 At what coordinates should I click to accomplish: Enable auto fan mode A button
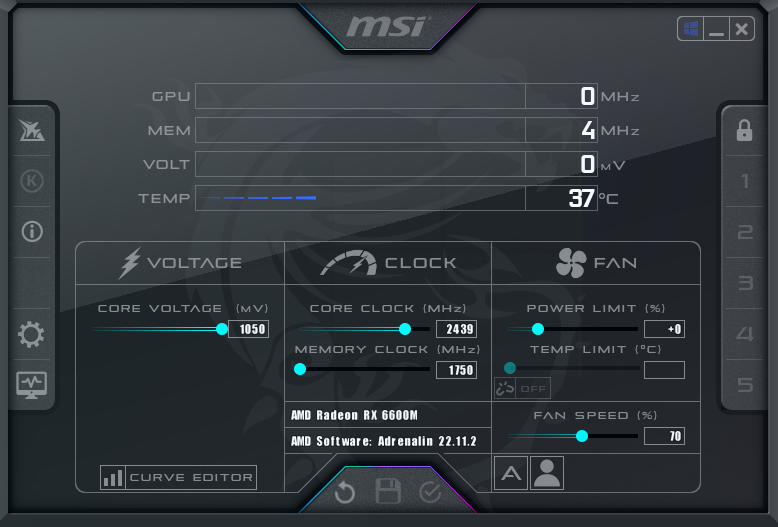point(511,473)
